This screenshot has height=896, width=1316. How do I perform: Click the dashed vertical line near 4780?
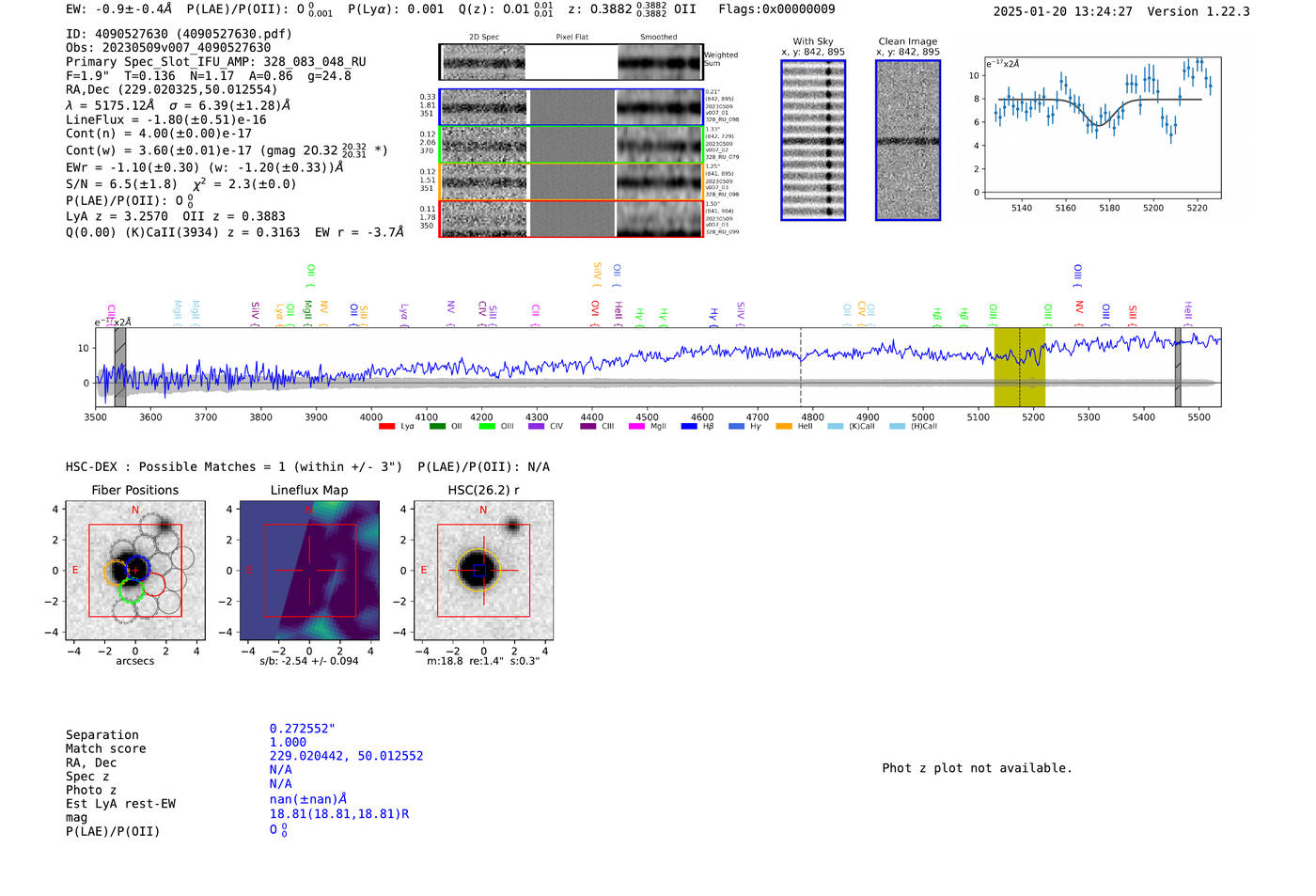[801, 367]
